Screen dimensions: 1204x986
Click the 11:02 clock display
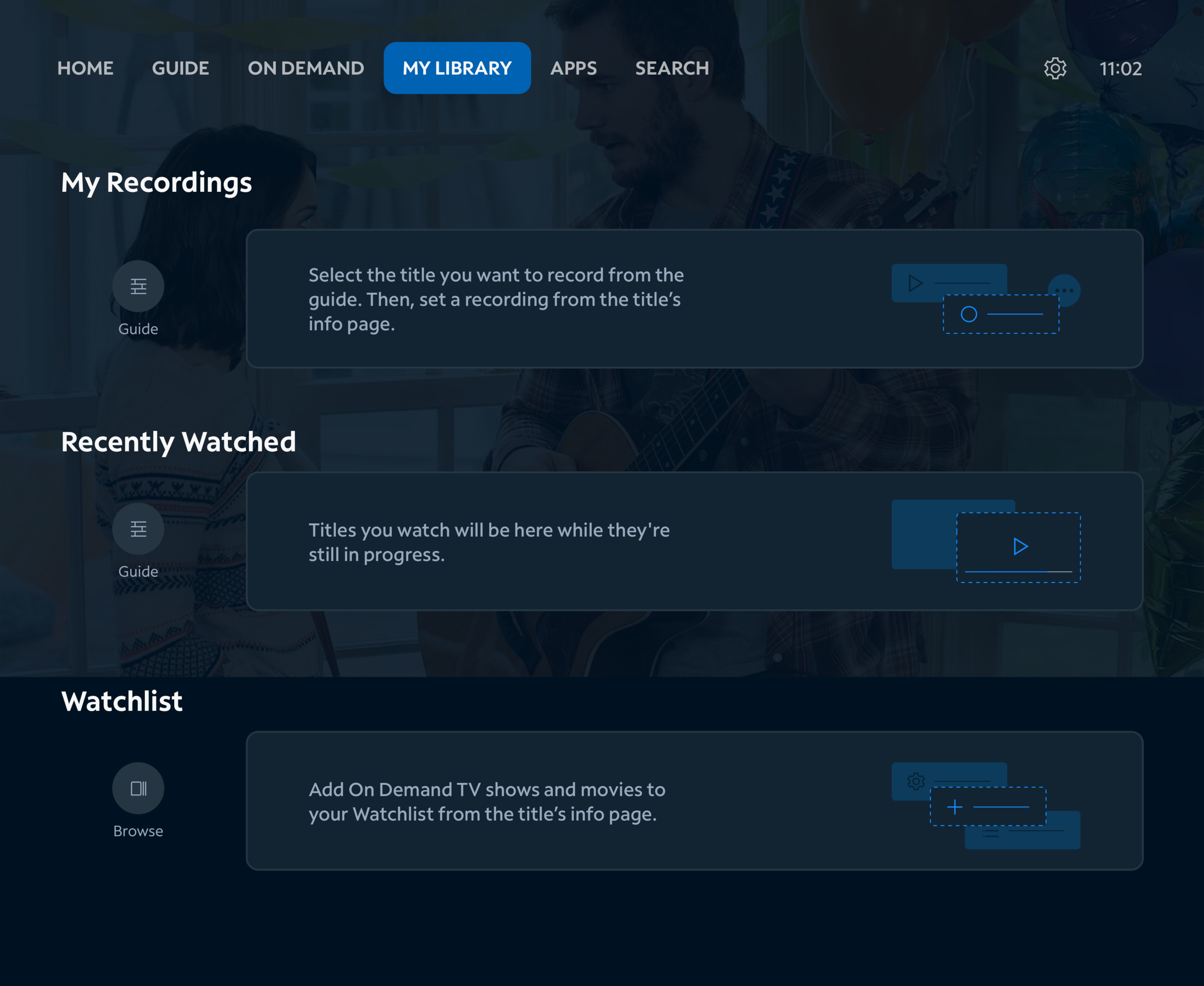[1120, 69]
